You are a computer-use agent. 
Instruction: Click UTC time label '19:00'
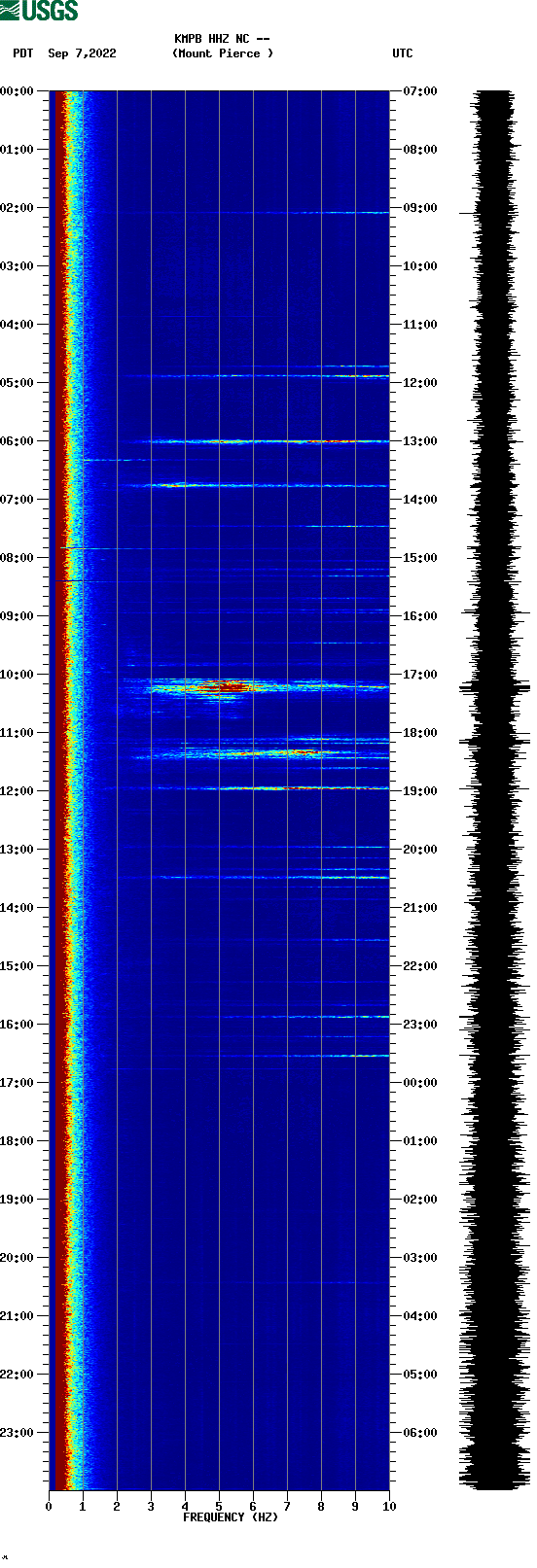point(420,791)
